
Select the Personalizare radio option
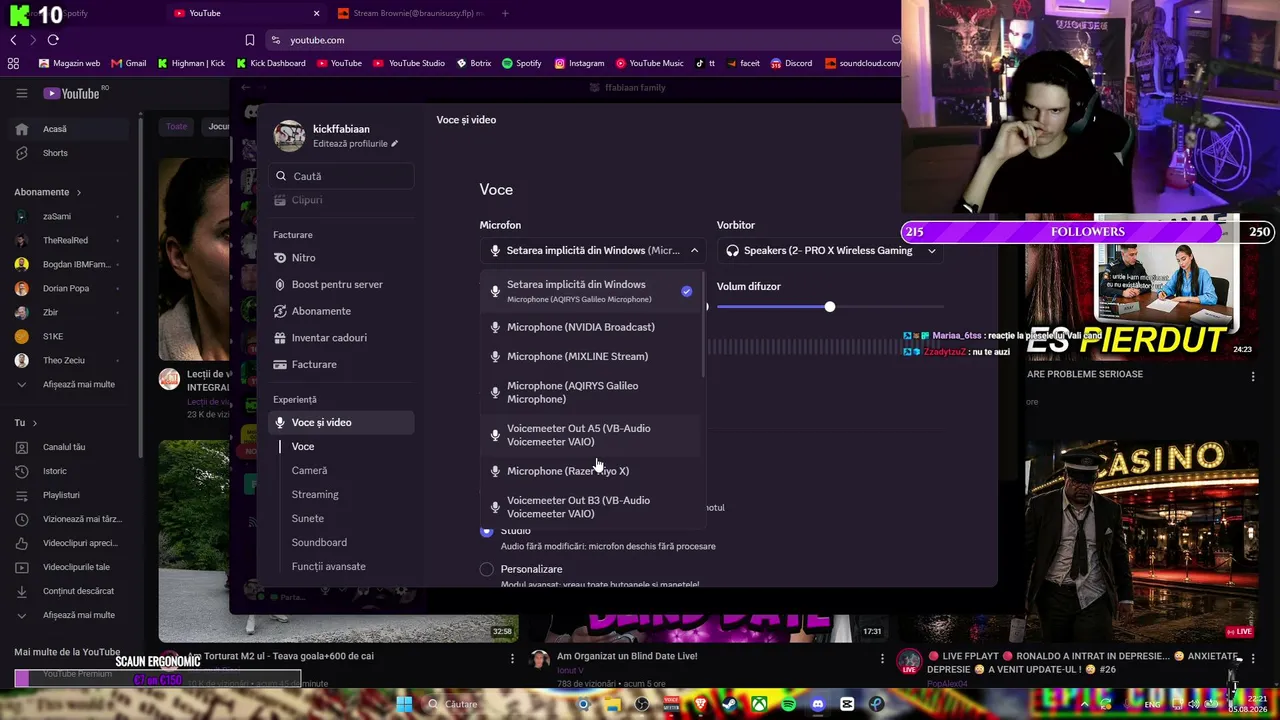click(487, 569)
